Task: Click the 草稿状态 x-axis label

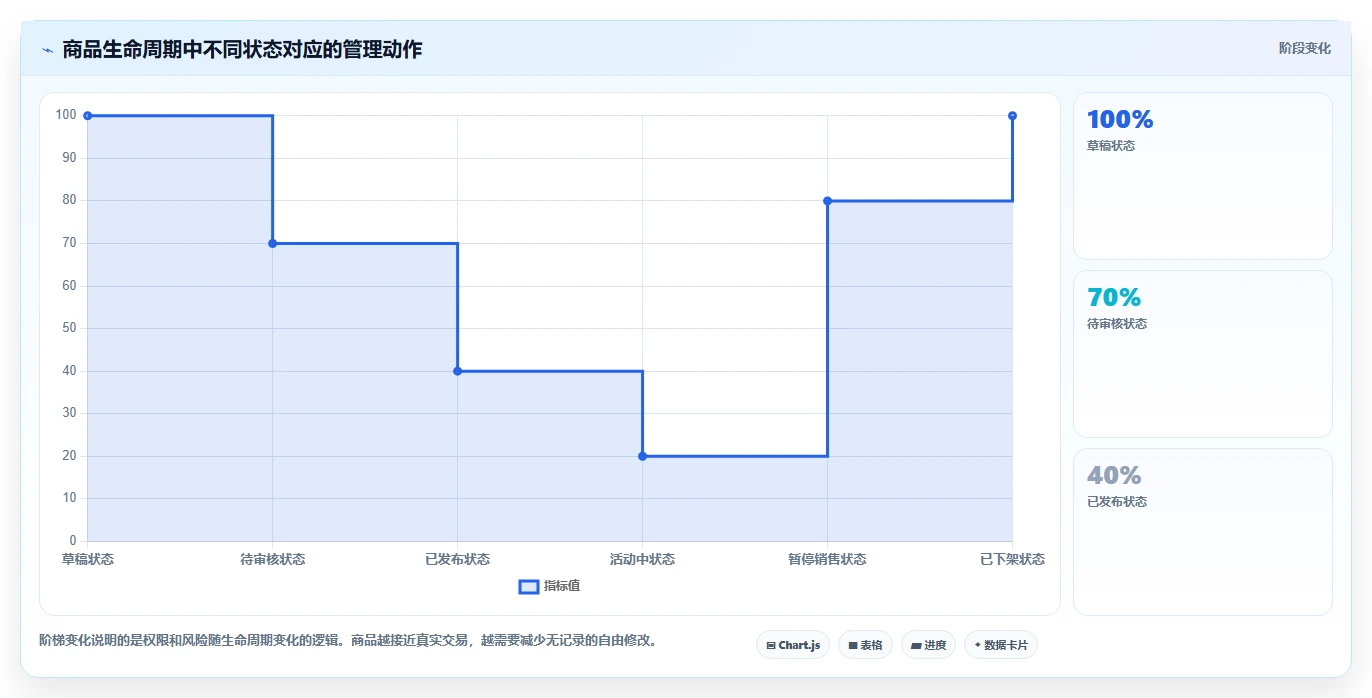Action: [88, 559]
